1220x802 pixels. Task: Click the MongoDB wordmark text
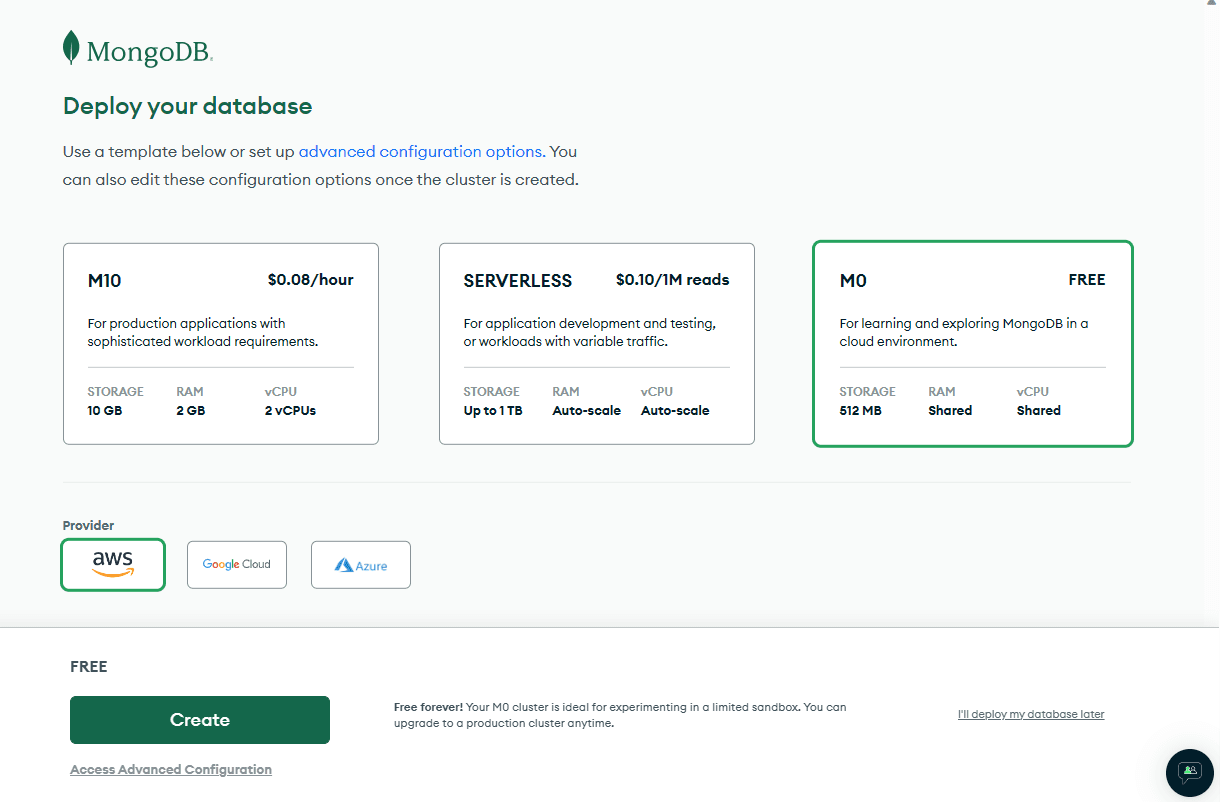(149, 52)
